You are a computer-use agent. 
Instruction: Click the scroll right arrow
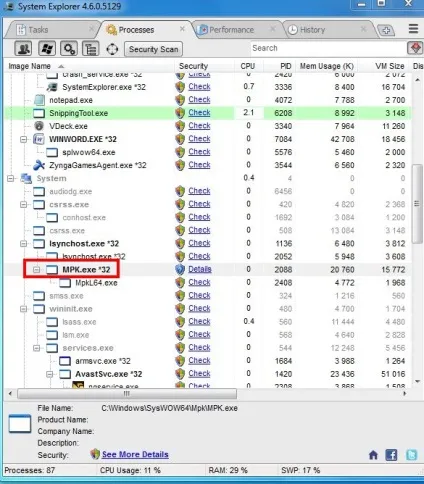[405, 394]
